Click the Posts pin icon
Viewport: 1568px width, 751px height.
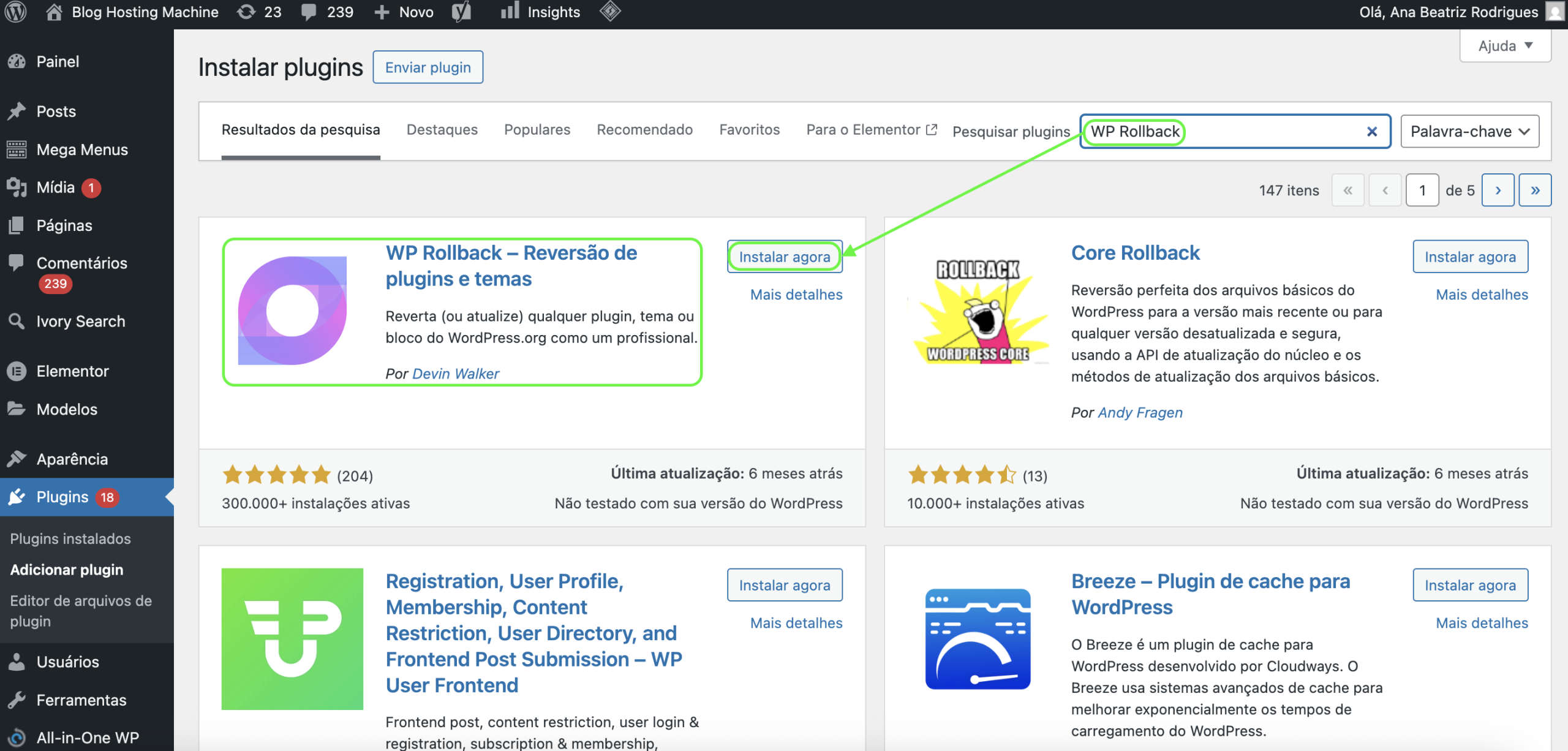pyautogui.click(x=17, y=111)
